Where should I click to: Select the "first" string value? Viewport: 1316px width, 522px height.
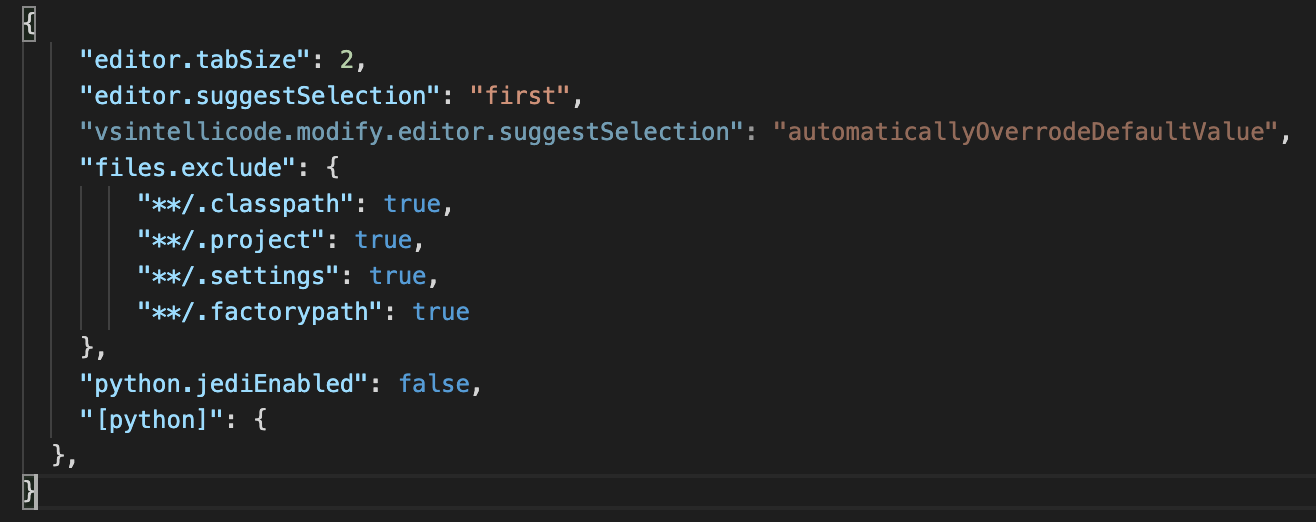519,96
